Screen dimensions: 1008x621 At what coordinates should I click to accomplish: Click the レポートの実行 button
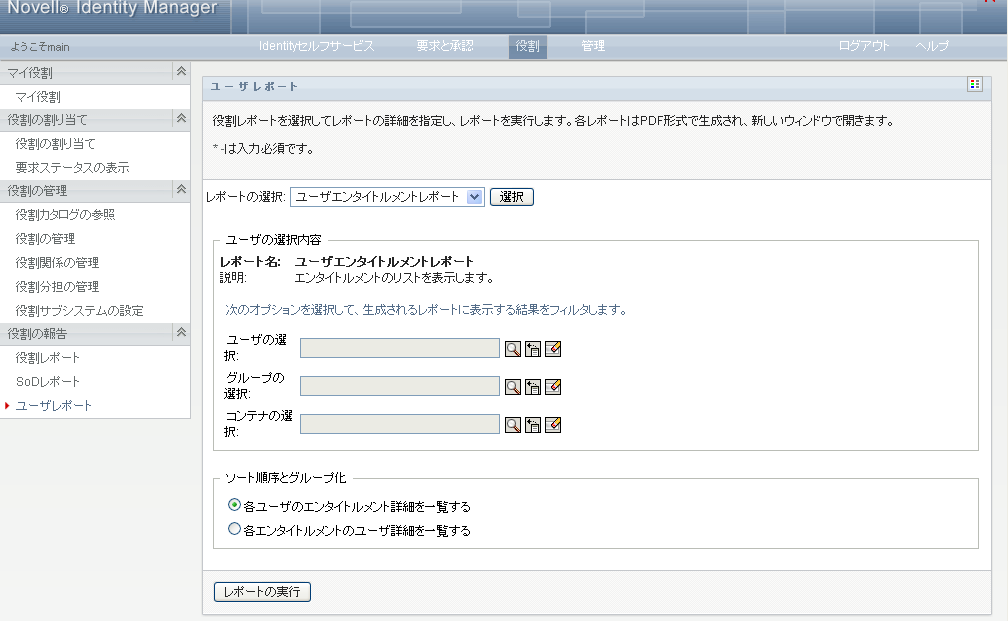[263, 592]
